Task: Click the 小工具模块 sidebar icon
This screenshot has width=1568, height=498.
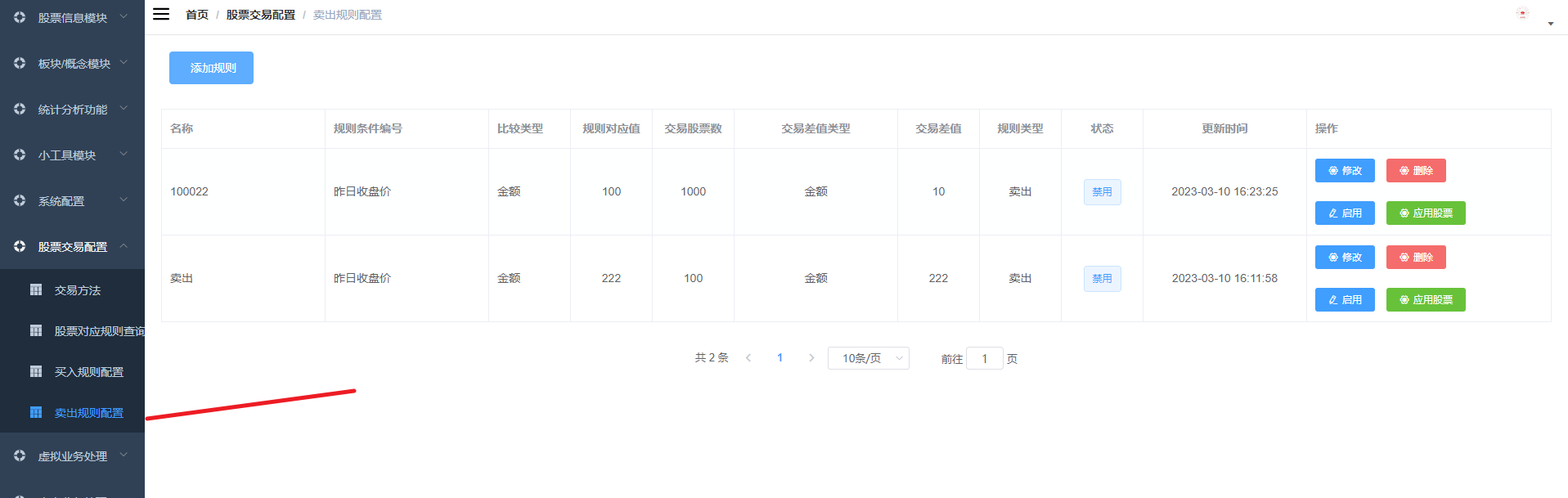Action: [x=20, y=155]
